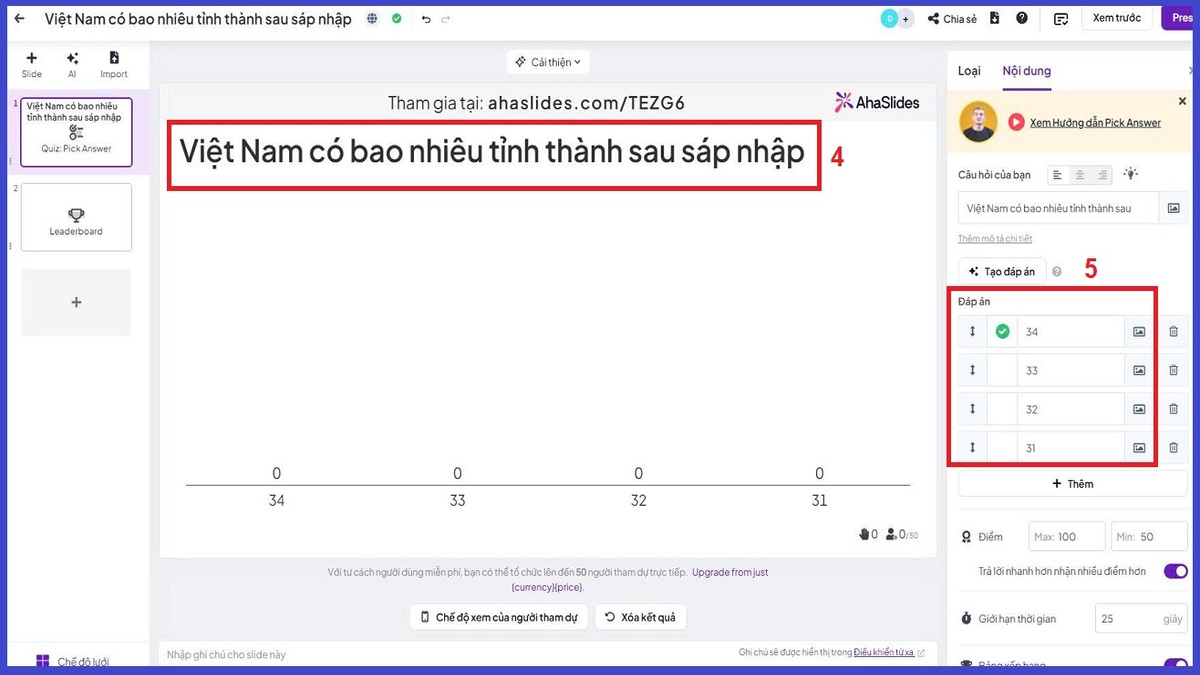The width and height of the screenshot is (1200, 675).
Task: Mark answer 31 as correct
Action: click(x=1002, y=448)
